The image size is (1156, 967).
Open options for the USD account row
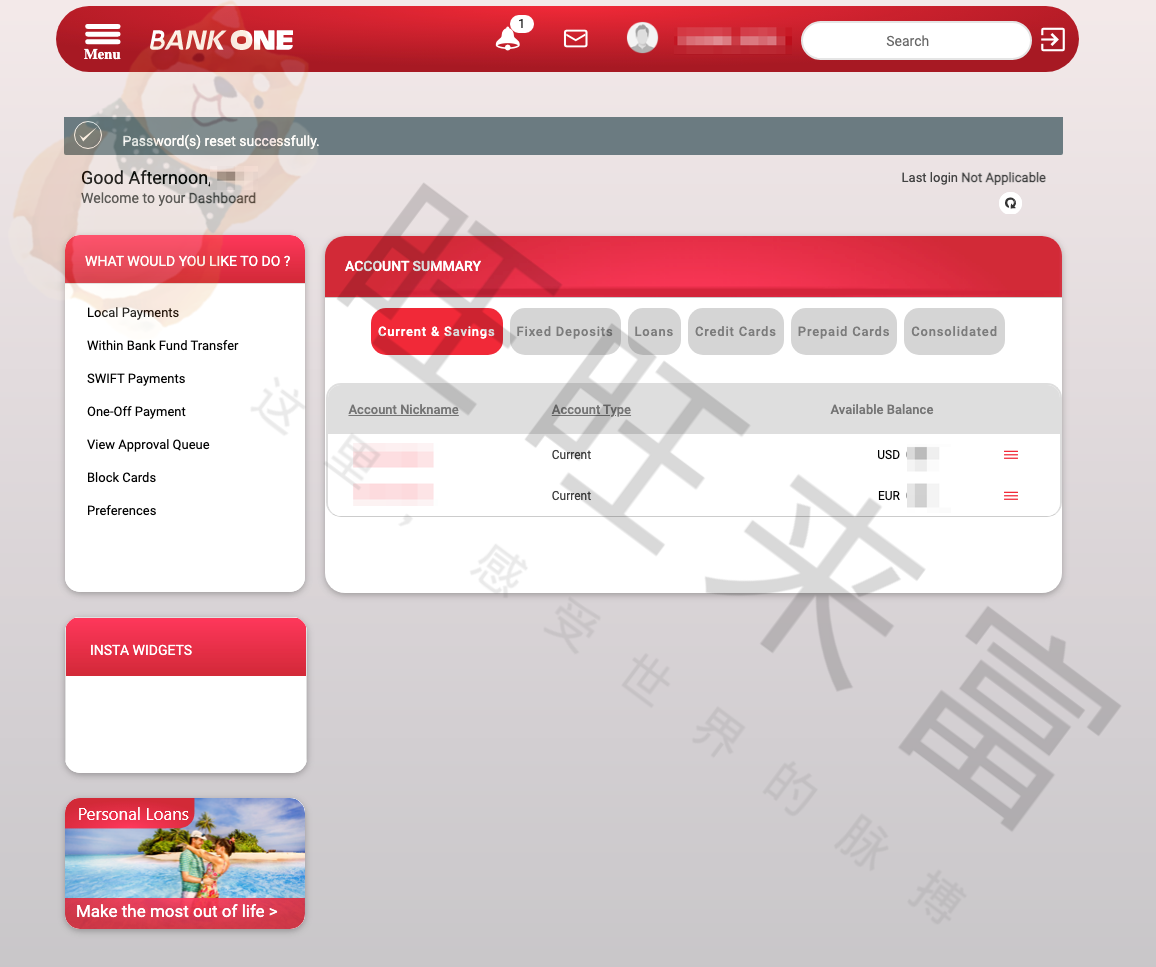[1010, 455]
